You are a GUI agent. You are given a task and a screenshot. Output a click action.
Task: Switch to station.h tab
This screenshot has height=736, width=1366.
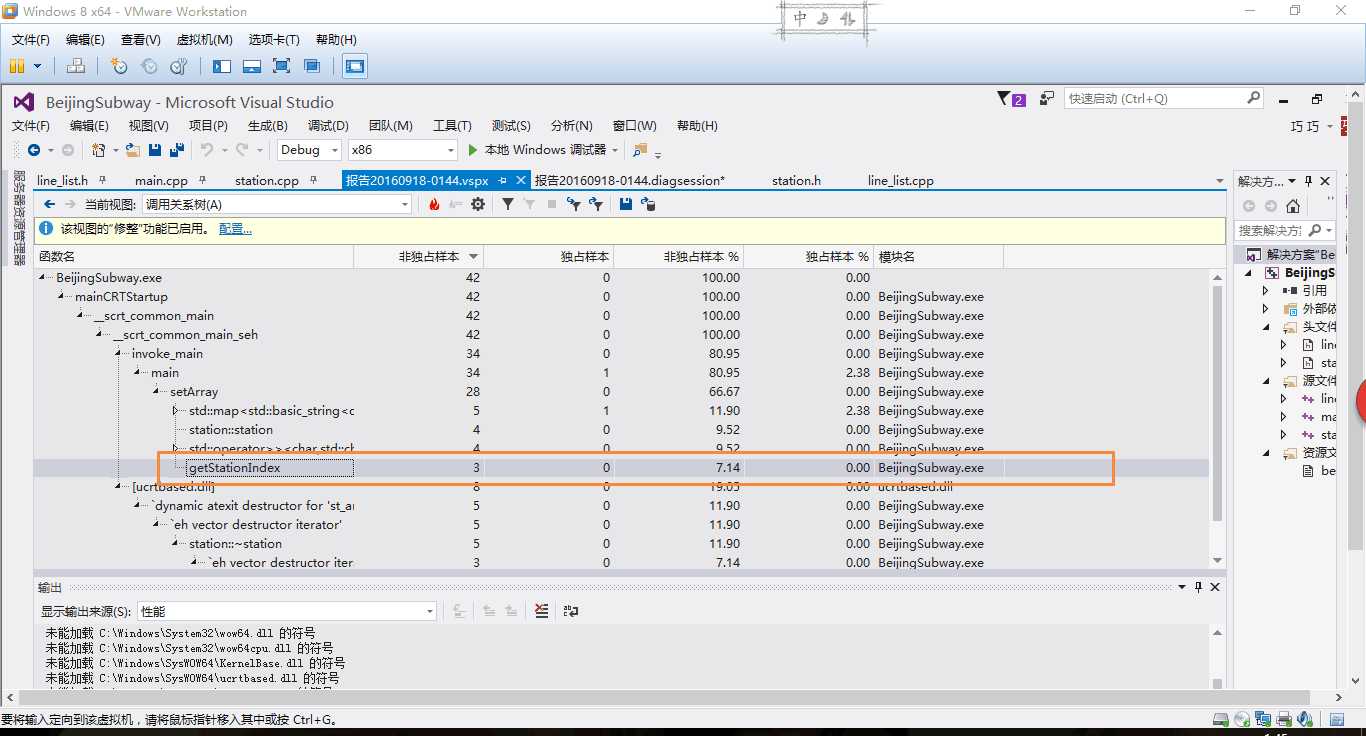pyautogui.click(x=796, y=181)
